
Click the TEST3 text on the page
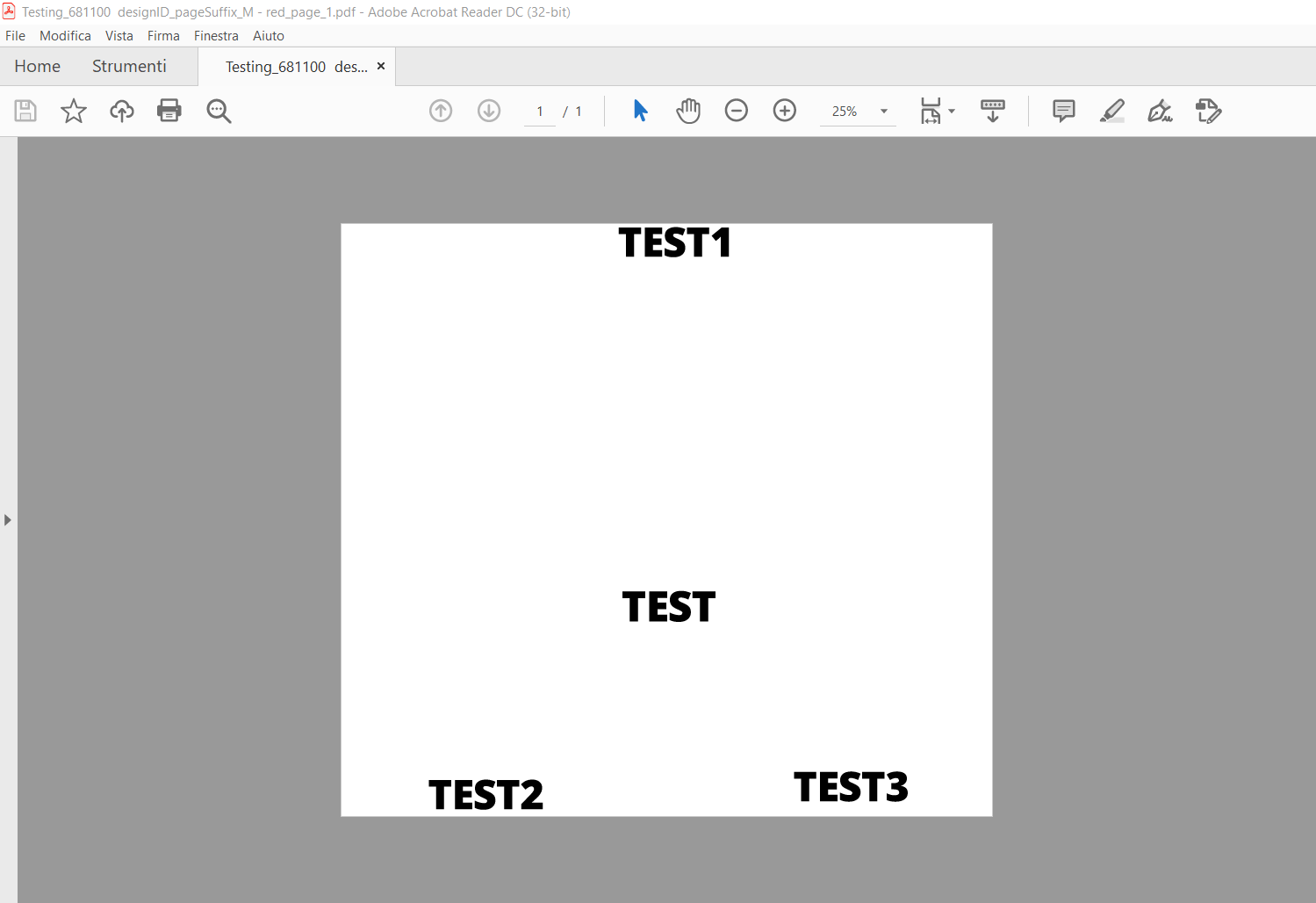coord(851,786)
